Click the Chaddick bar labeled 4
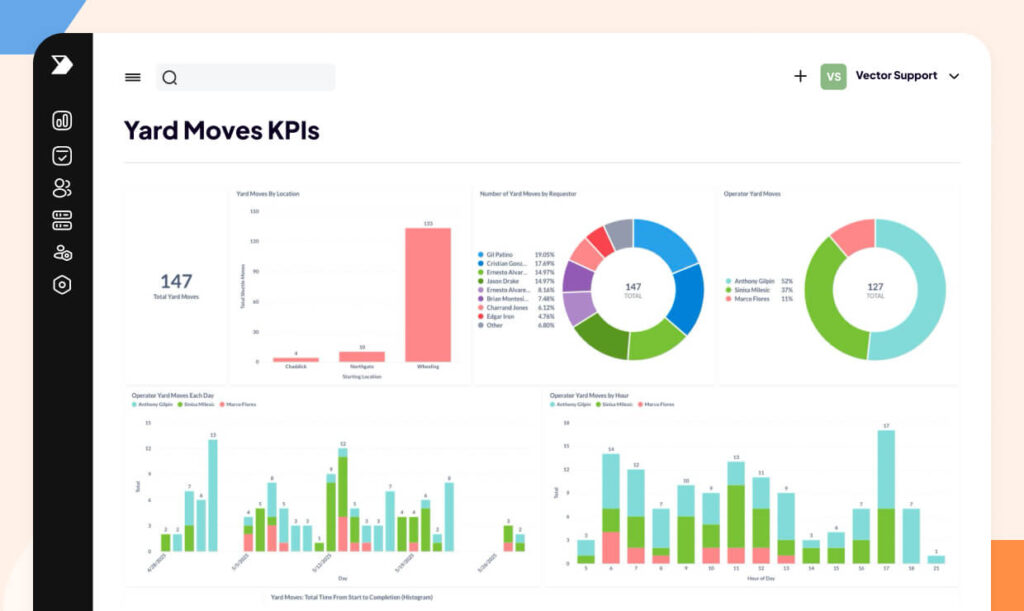This screenshot has width=1024, height=611. [296, 360]
